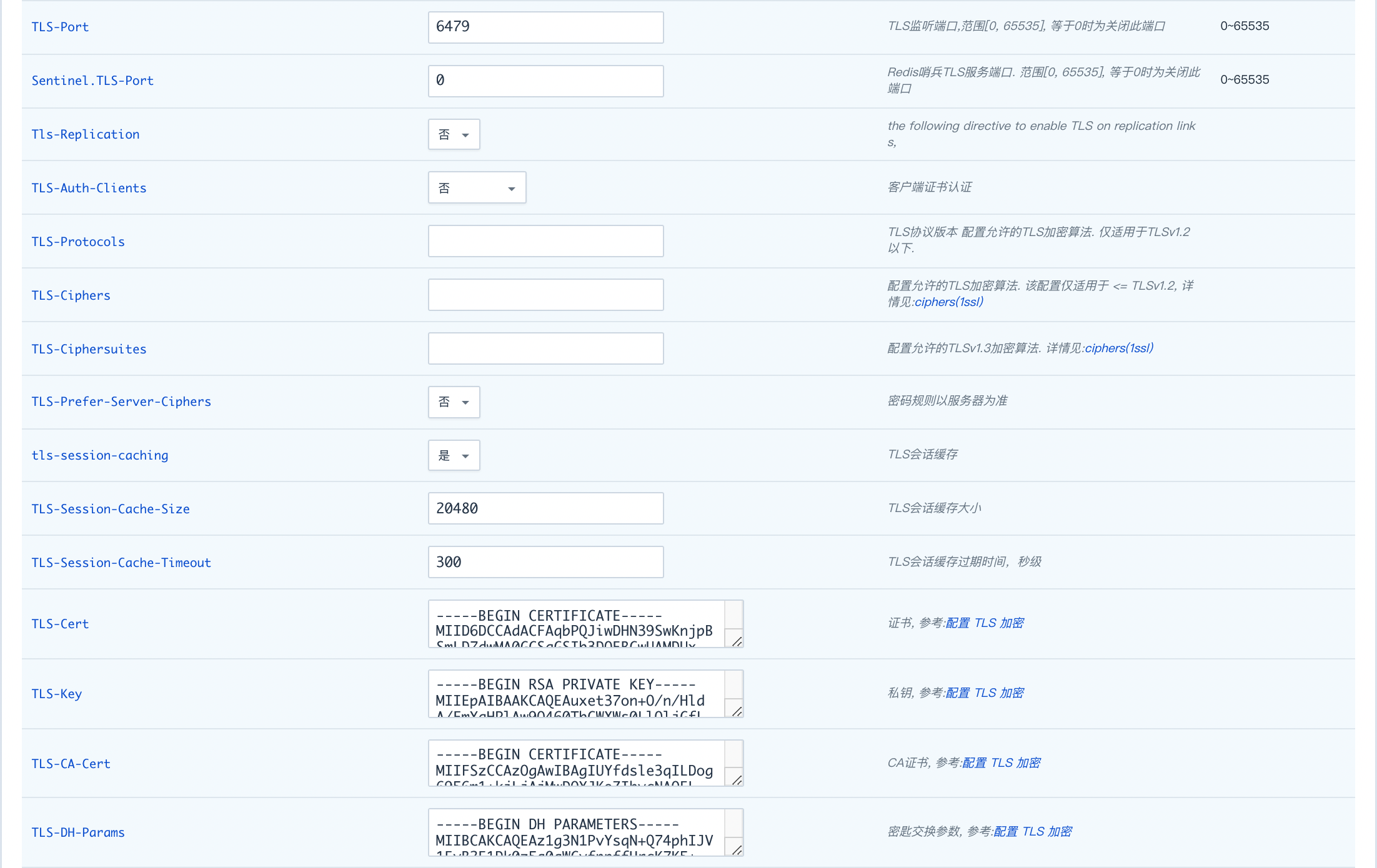Image resolution: width=1377 pixels, height=868 pixels.
Task: Click the TLS-Ciphersuites label
Action: point(89,349)
